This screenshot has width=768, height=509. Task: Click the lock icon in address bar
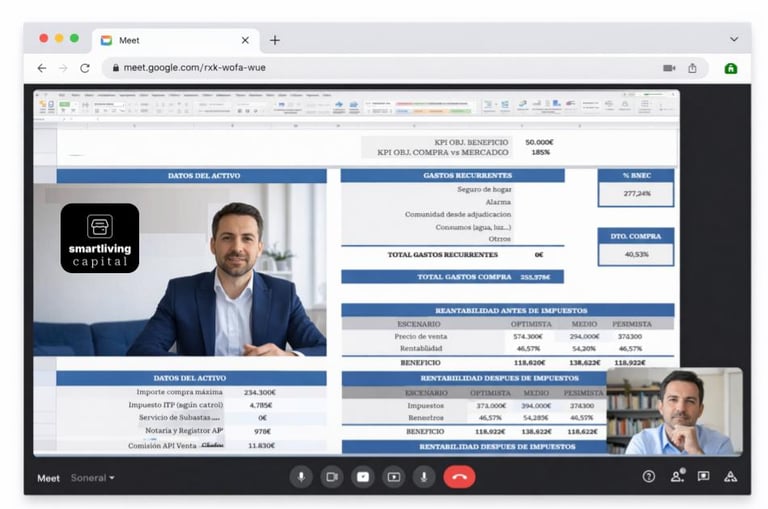[x=116, y=68]
